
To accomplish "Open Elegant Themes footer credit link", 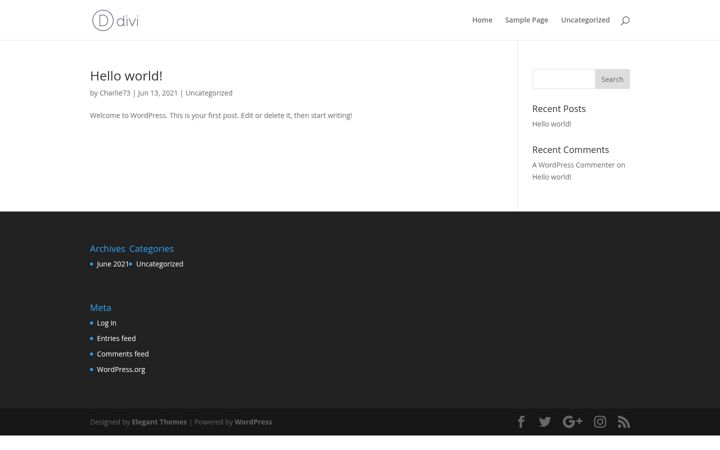I will click(159, 422).
